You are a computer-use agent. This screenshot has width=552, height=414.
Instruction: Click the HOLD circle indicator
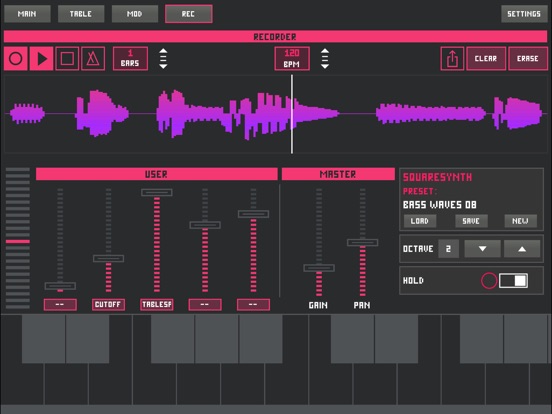(489, 281)
